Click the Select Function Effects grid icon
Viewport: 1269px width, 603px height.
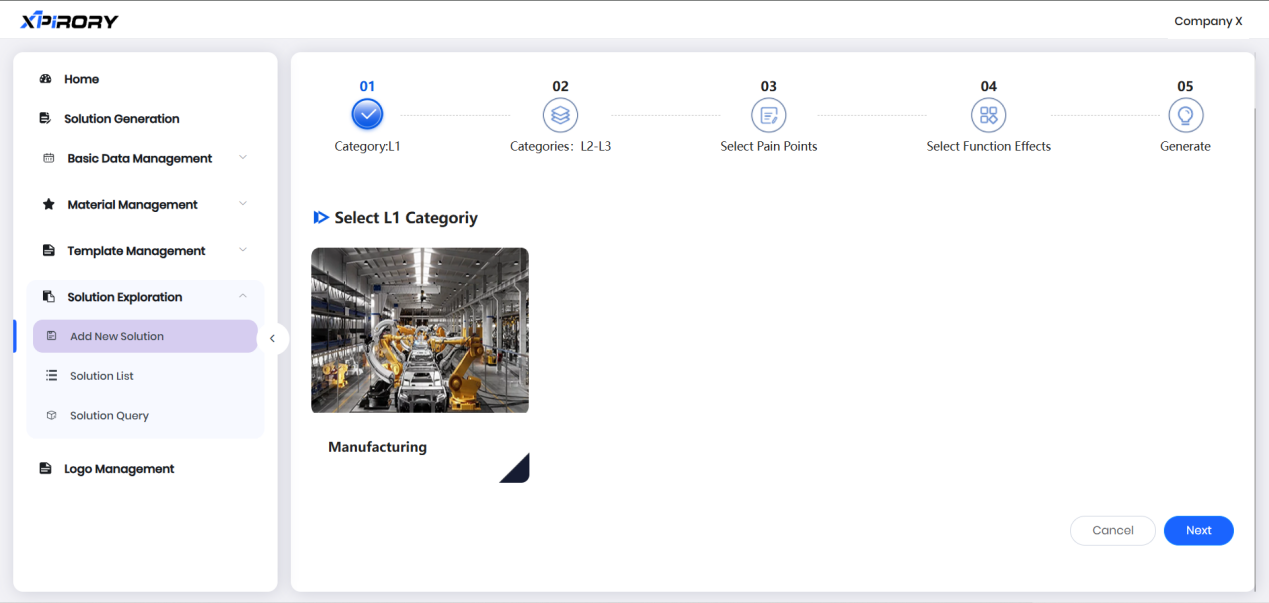click(x=988, y=115)
